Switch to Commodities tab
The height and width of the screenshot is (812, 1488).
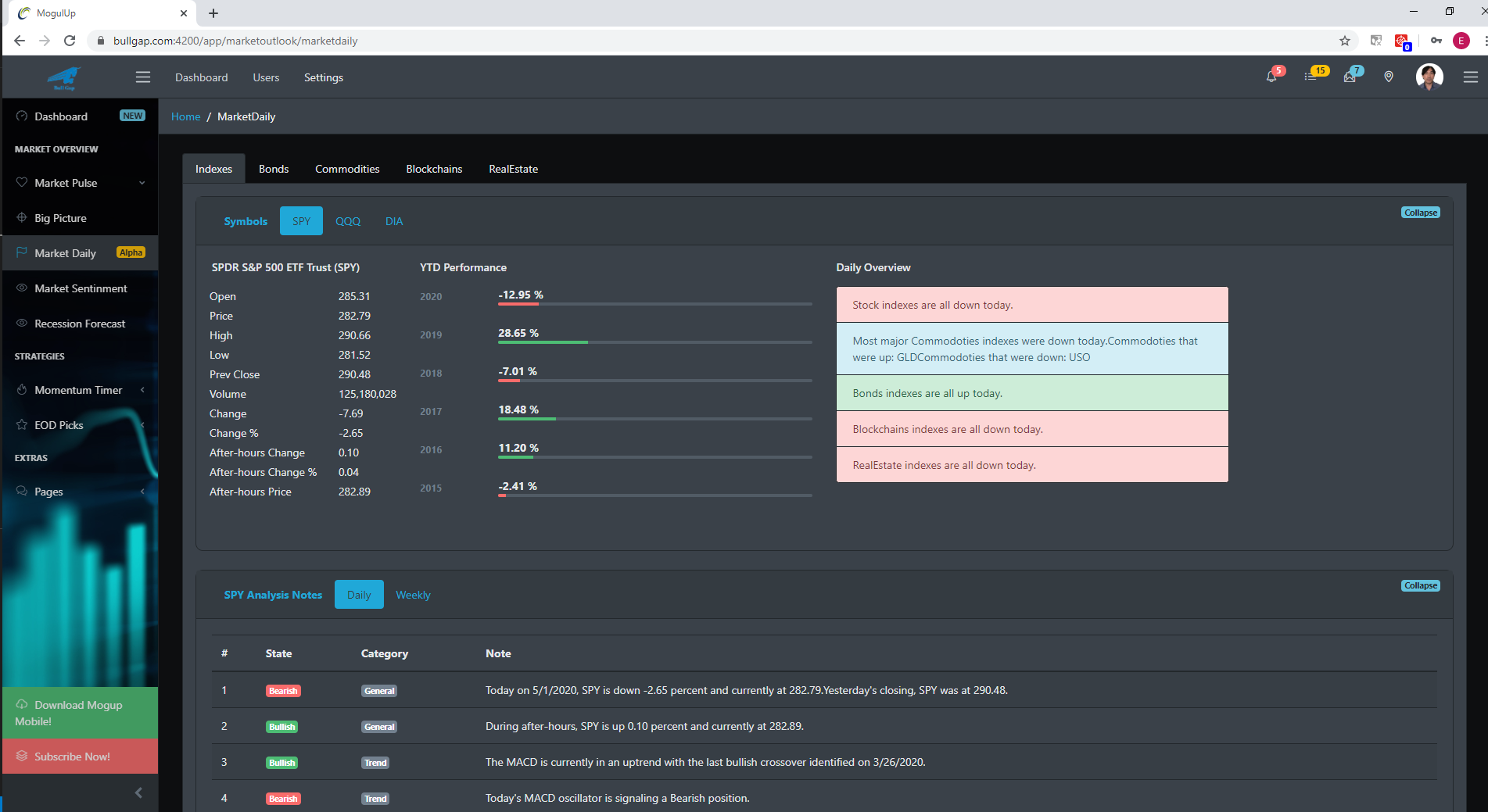[x=347, y=169]
